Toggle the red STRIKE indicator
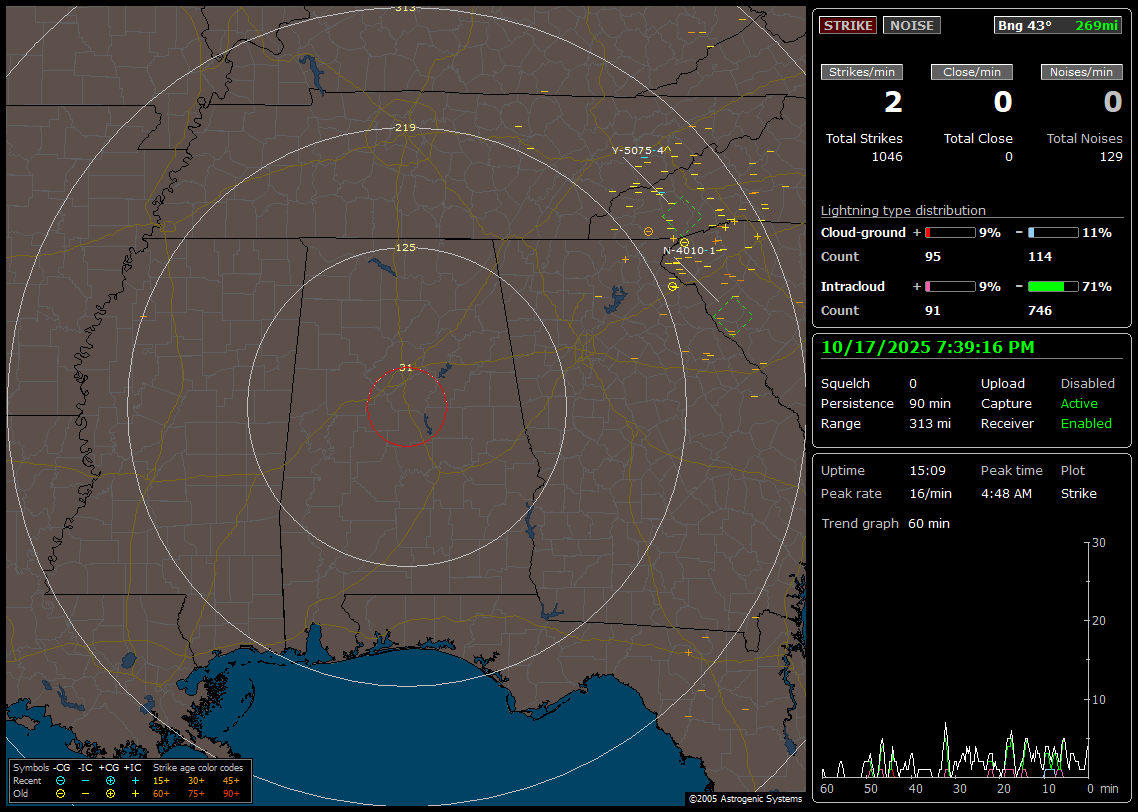This screenshot has width=1138, height=812. tap(848, 25)
